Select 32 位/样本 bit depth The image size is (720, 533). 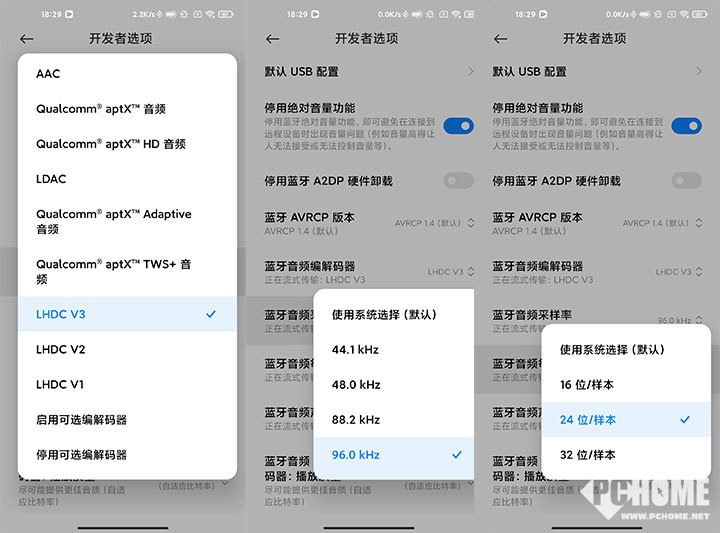626,454
